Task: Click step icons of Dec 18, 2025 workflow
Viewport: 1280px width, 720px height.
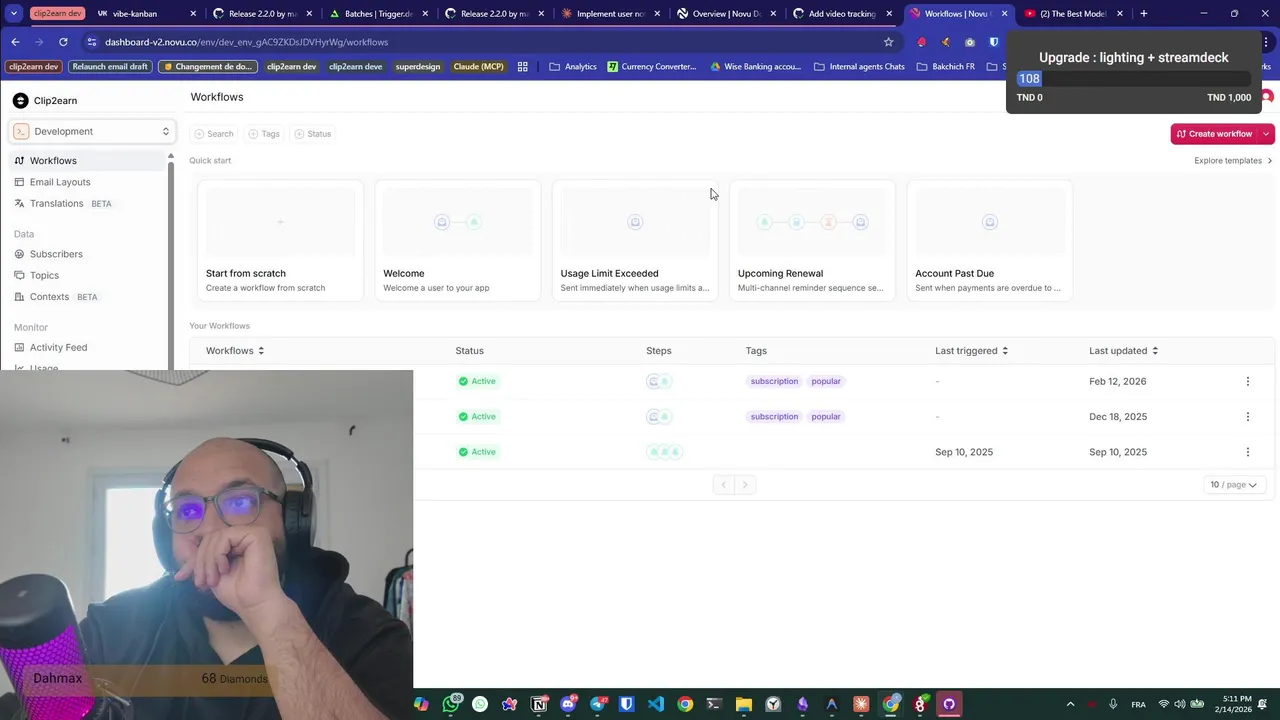Action: pyautogui.click(x=659, y=416)
